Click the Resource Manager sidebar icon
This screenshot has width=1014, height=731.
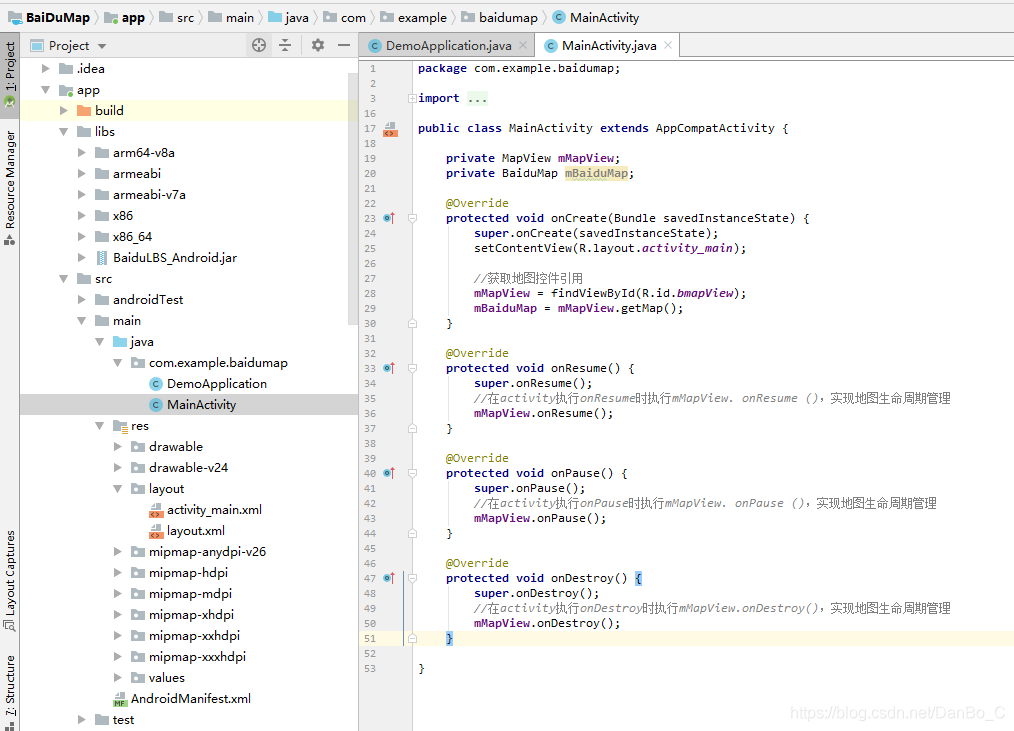10,240
